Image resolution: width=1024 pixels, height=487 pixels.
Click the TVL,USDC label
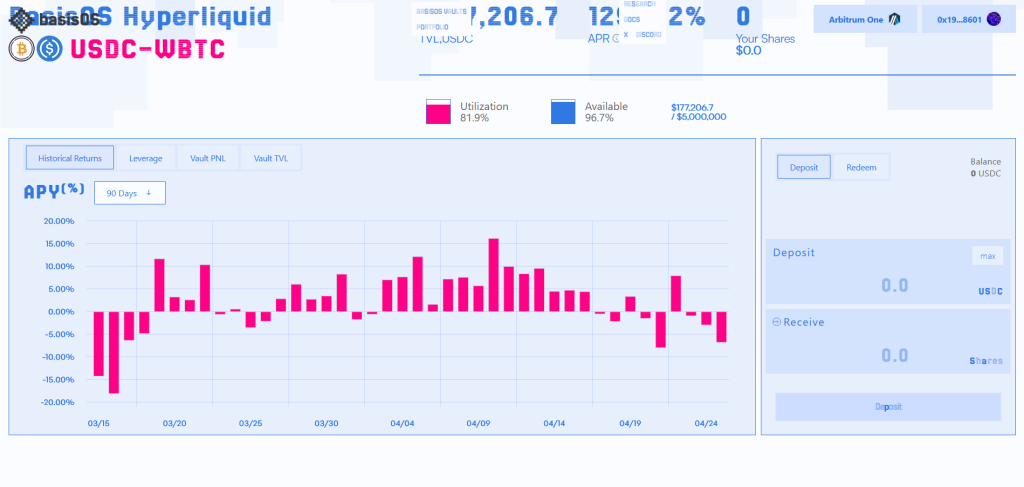447,39
